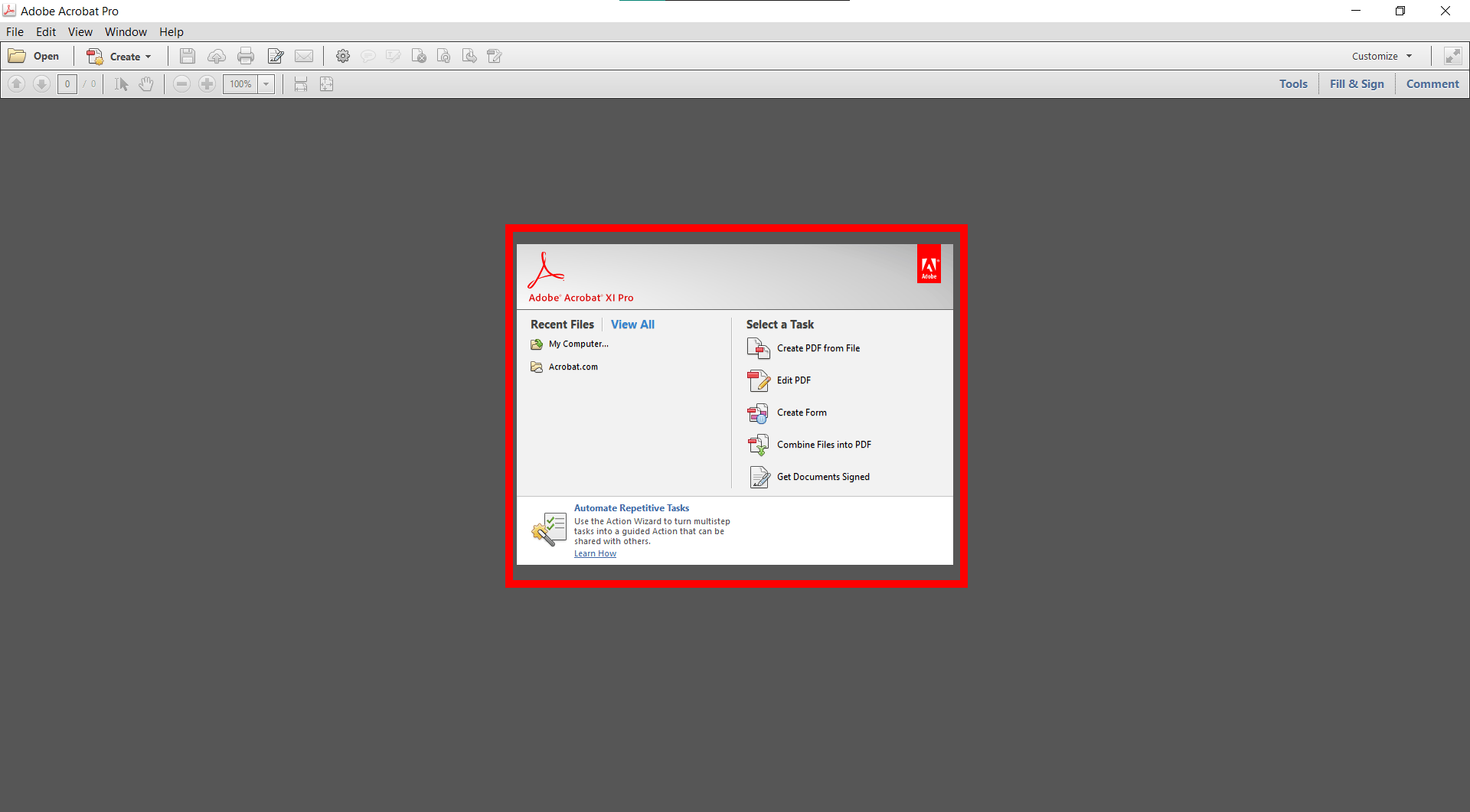Open the zoom percentage dropdown
This screenshot has width=1470, height=812.
click(x=266, y=84)
